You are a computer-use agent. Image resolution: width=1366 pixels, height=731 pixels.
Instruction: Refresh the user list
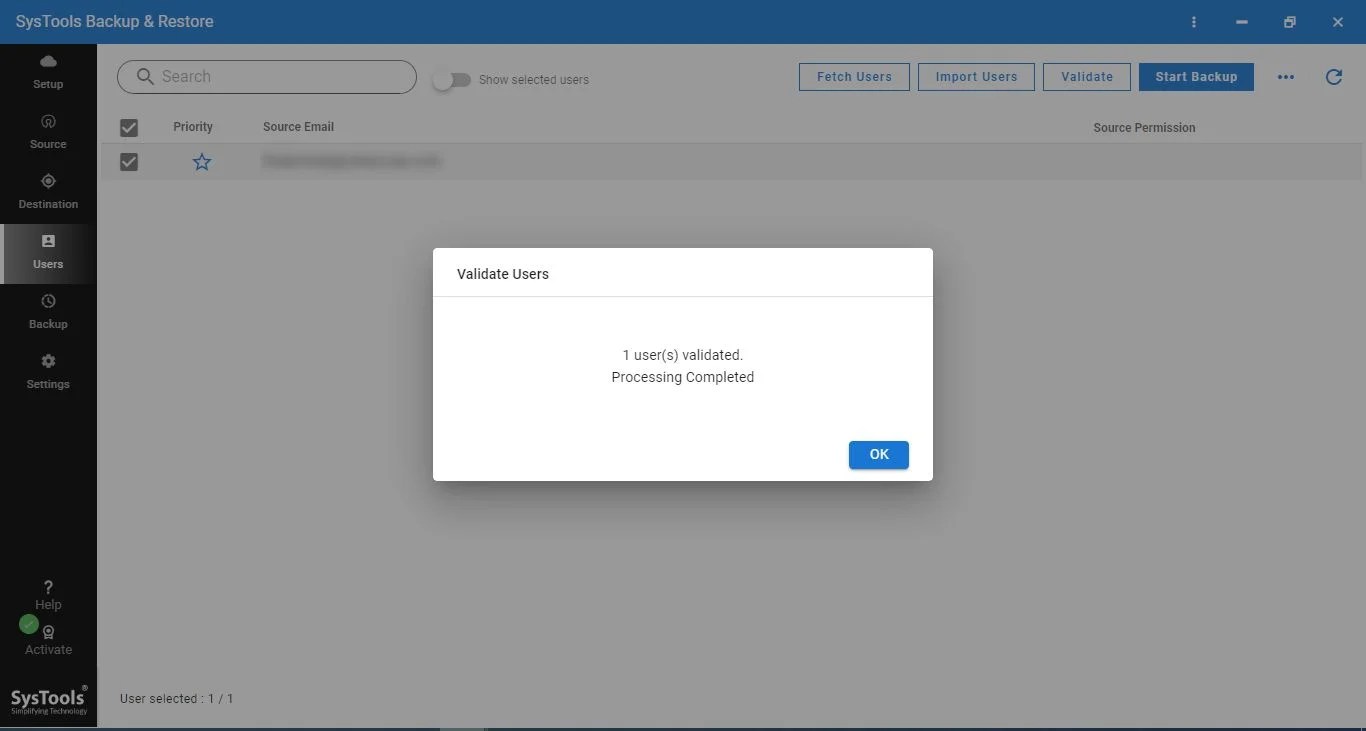point(1334,77)
